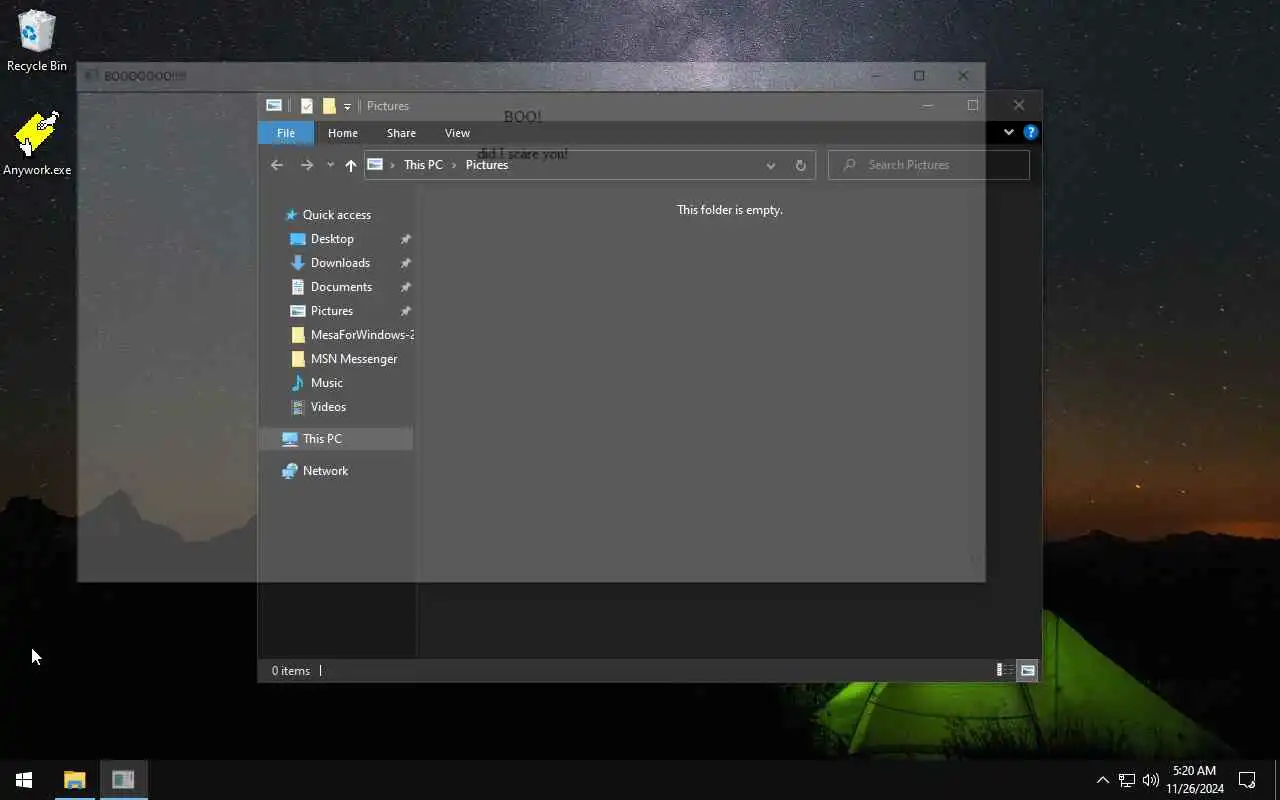The image size is (1280, 800).
Task: Open the Action Center notifications icon
Action: (x=1247, y=780)
